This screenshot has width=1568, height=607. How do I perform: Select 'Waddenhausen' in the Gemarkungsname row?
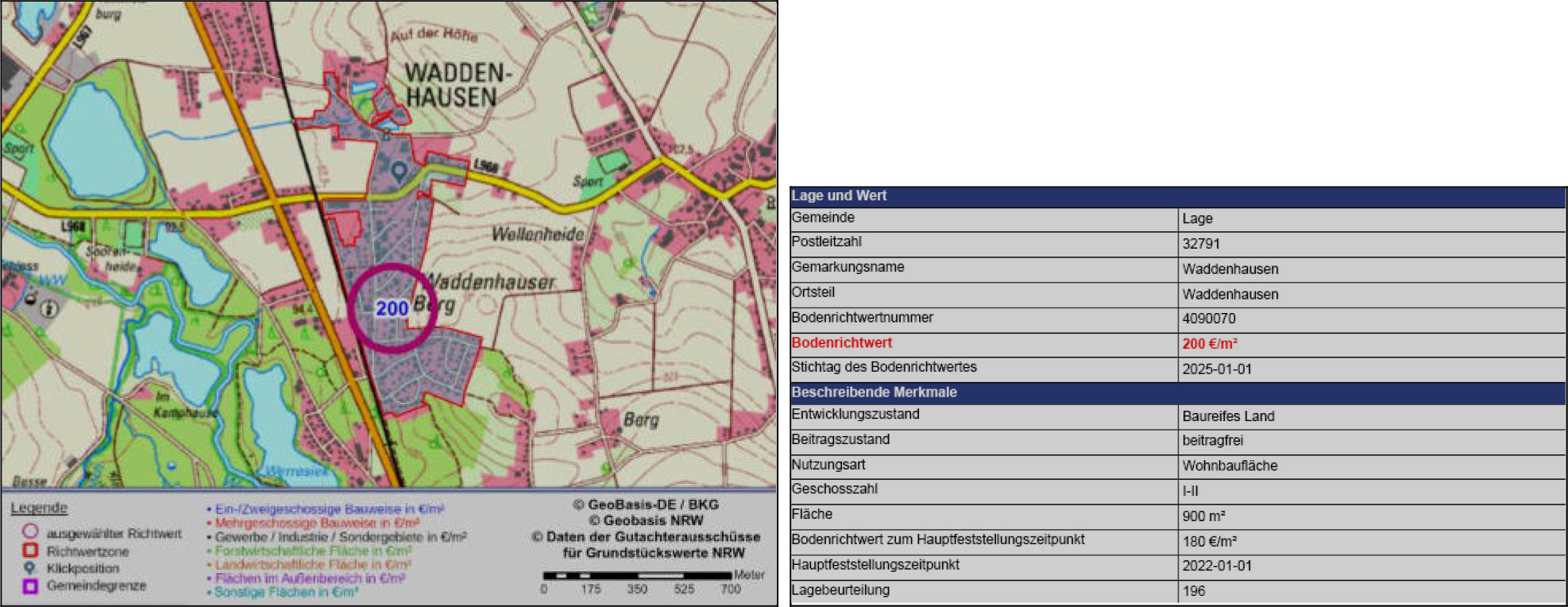(x=1230, y=269)
